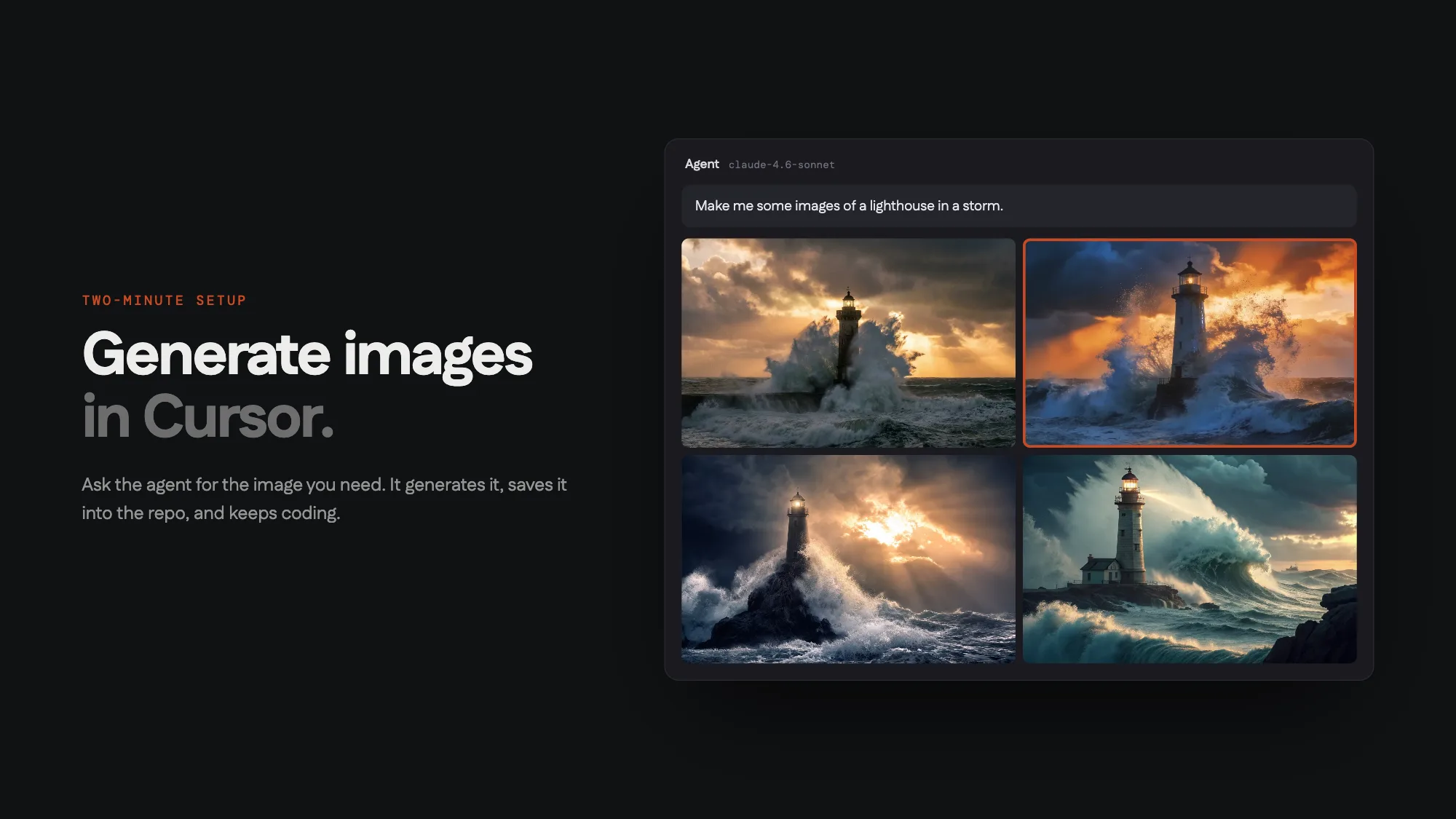This screenshot has width=1456, height=819.
Task: Open the teal wave lighthouse image with house
Action: click(1190, 559)
